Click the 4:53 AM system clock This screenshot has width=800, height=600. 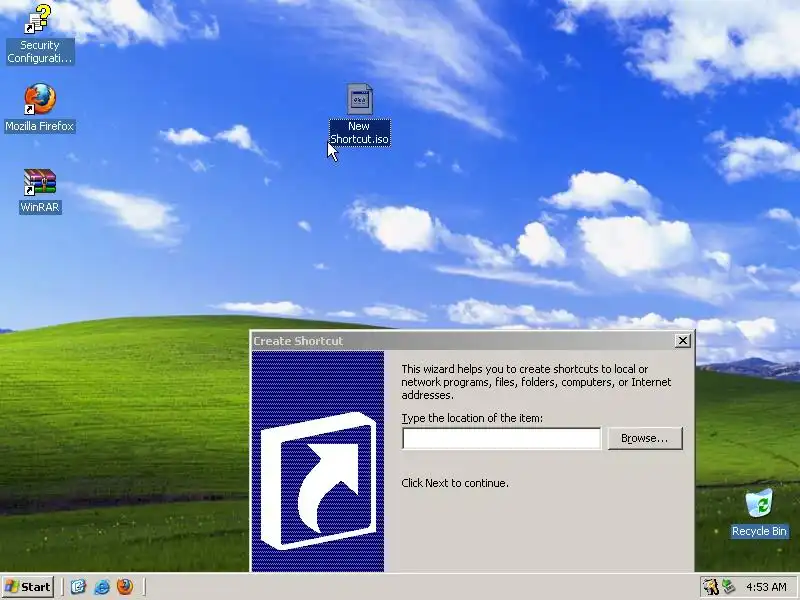(x=766, y=587)
